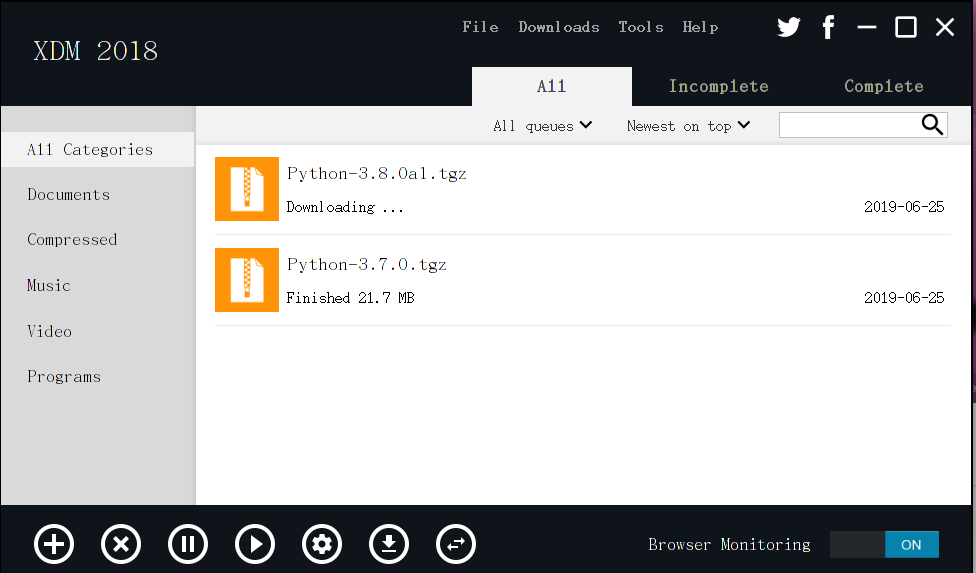Open the Twitter bird icon
Image resolution: width=976 pixels, height=573 pixels.
click(x=789, y=27)
